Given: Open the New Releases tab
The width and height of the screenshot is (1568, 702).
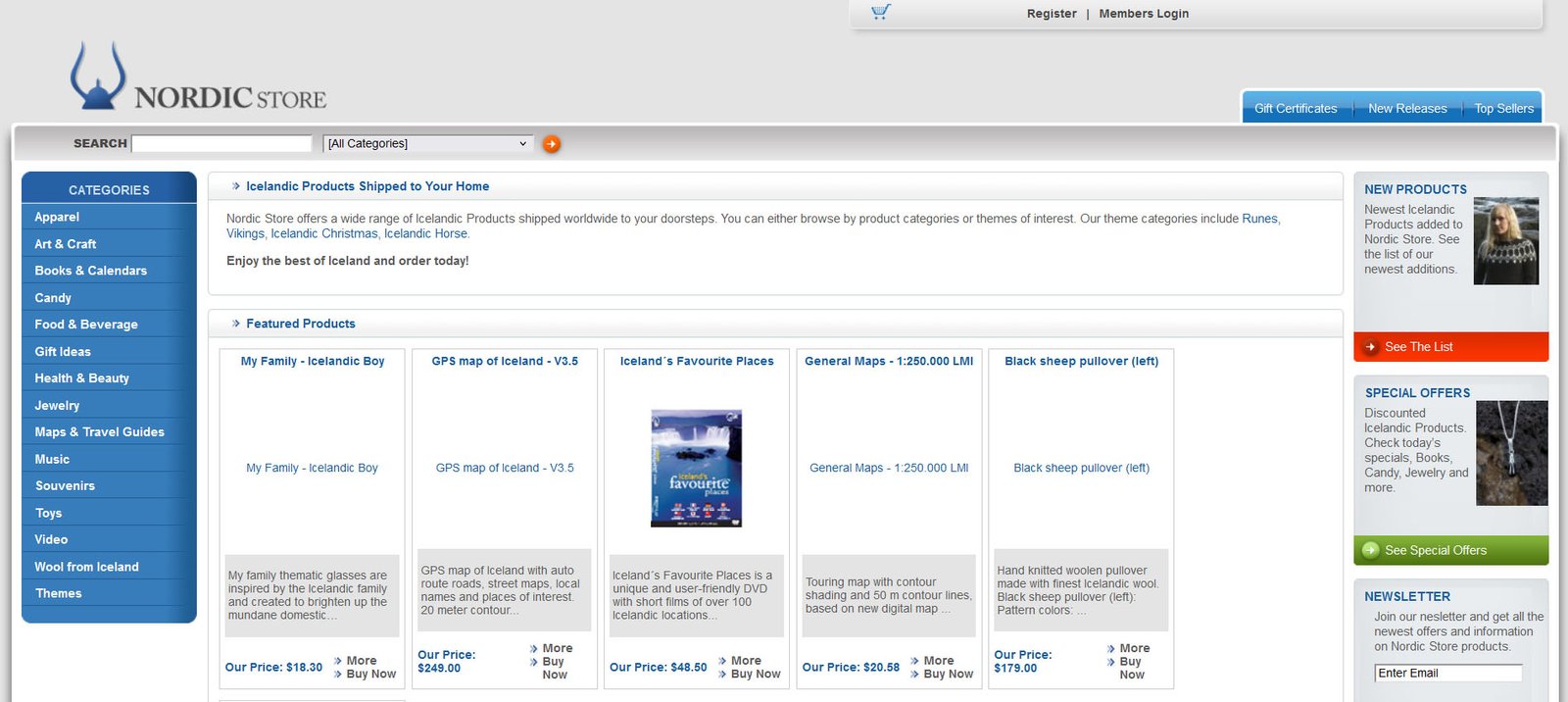Looking at the screenshot, I should pos(1406,109).
